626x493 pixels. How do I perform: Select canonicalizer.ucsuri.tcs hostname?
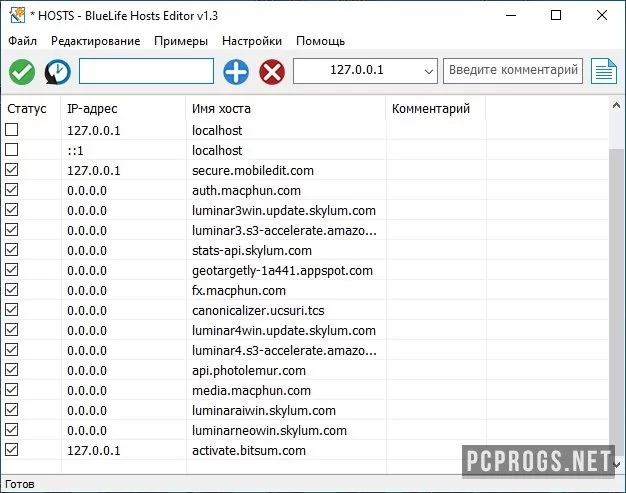pyautogui.click(x=258, y=310)
